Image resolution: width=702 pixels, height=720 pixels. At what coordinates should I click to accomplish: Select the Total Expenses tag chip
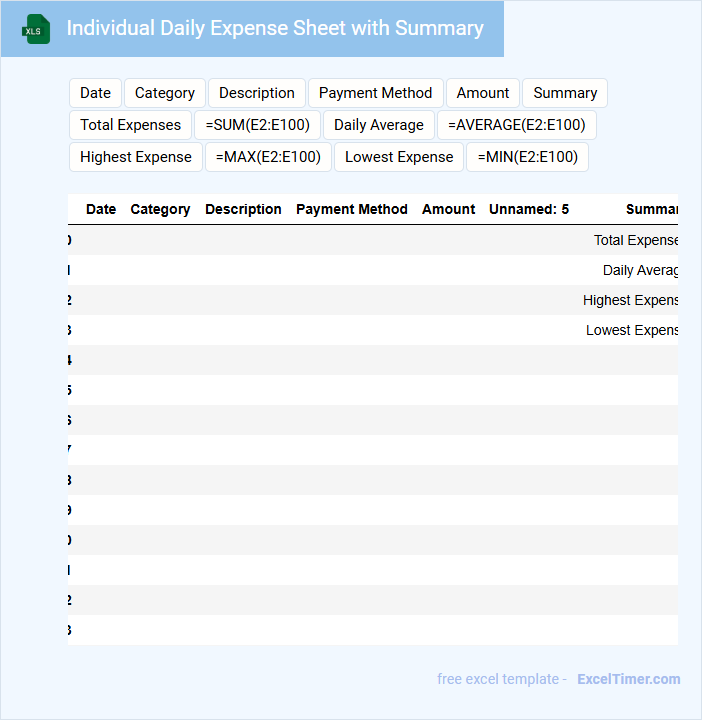click(x=130, y=125)
